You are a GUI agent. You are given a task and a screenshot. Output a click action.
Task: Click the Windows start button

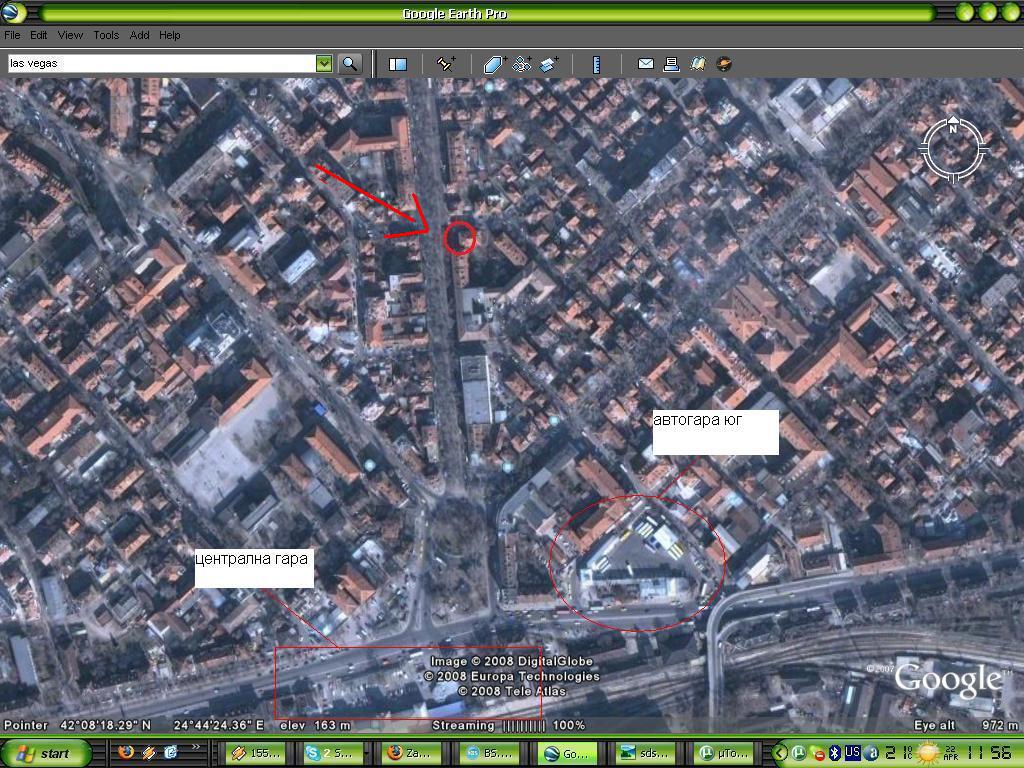44,753
